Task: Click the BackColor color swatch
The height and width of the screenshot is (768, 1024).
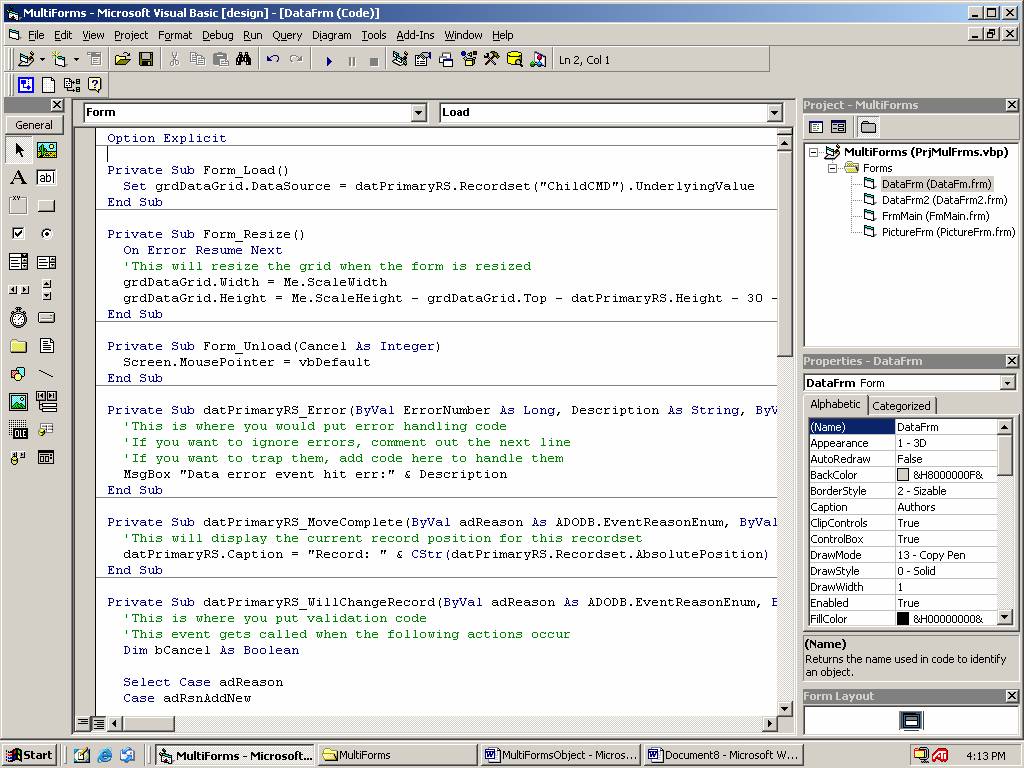Action: pos(903,475)
